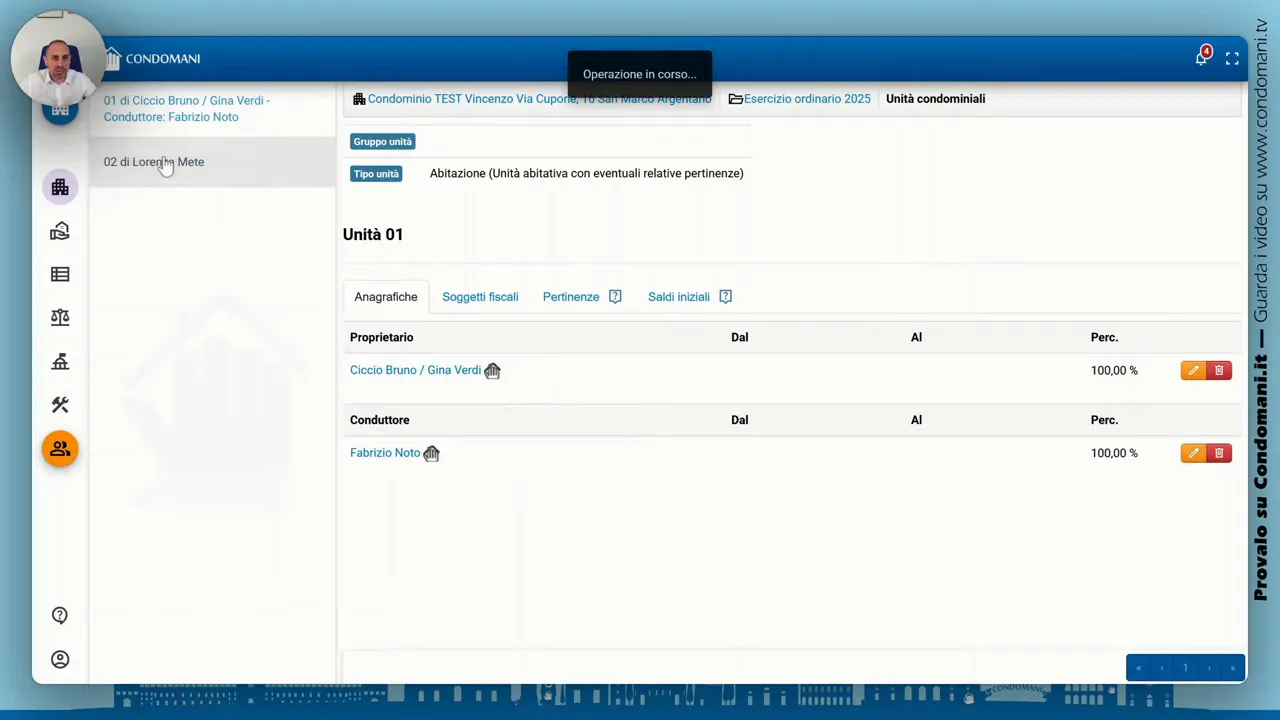Screen dimensions: 1280x720
Task: Open the balance scales sidebar icon
Action: [x=60, y=318]
